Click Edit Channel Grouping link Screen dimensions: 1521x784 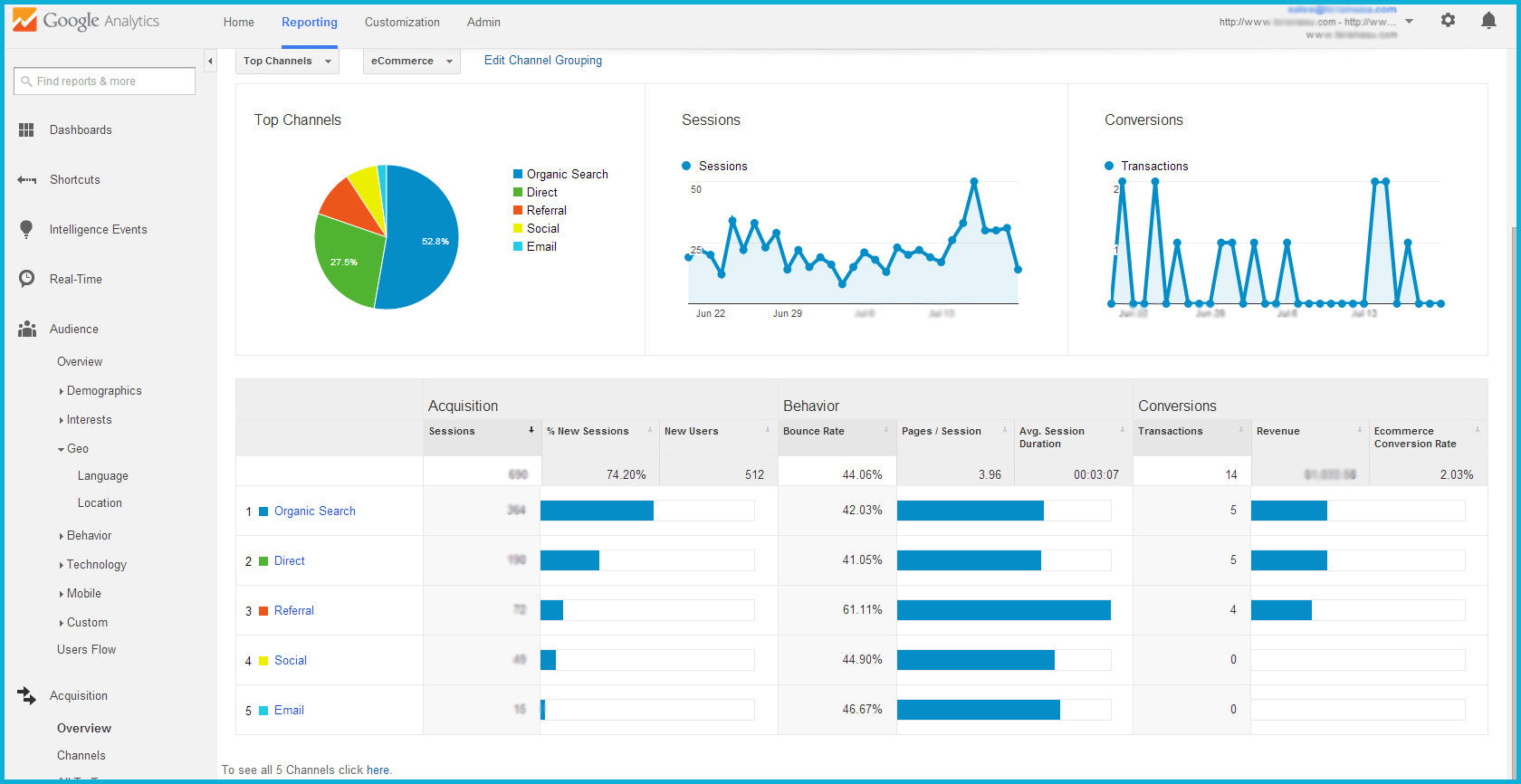tap(542, 61)
